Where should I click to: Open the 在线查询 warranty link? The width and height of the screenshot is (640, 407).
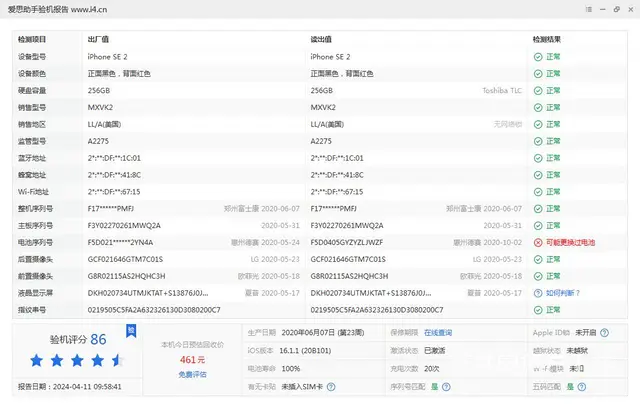click(438, 333)
